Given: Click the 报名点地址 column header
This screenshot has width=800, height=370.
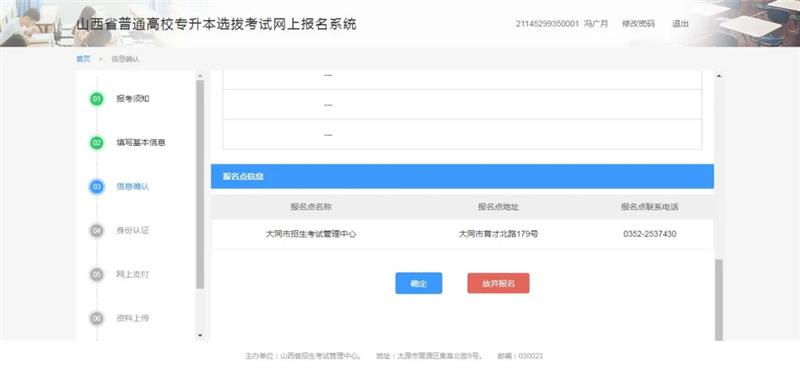Looking at the screenshot, I should 498,207.
